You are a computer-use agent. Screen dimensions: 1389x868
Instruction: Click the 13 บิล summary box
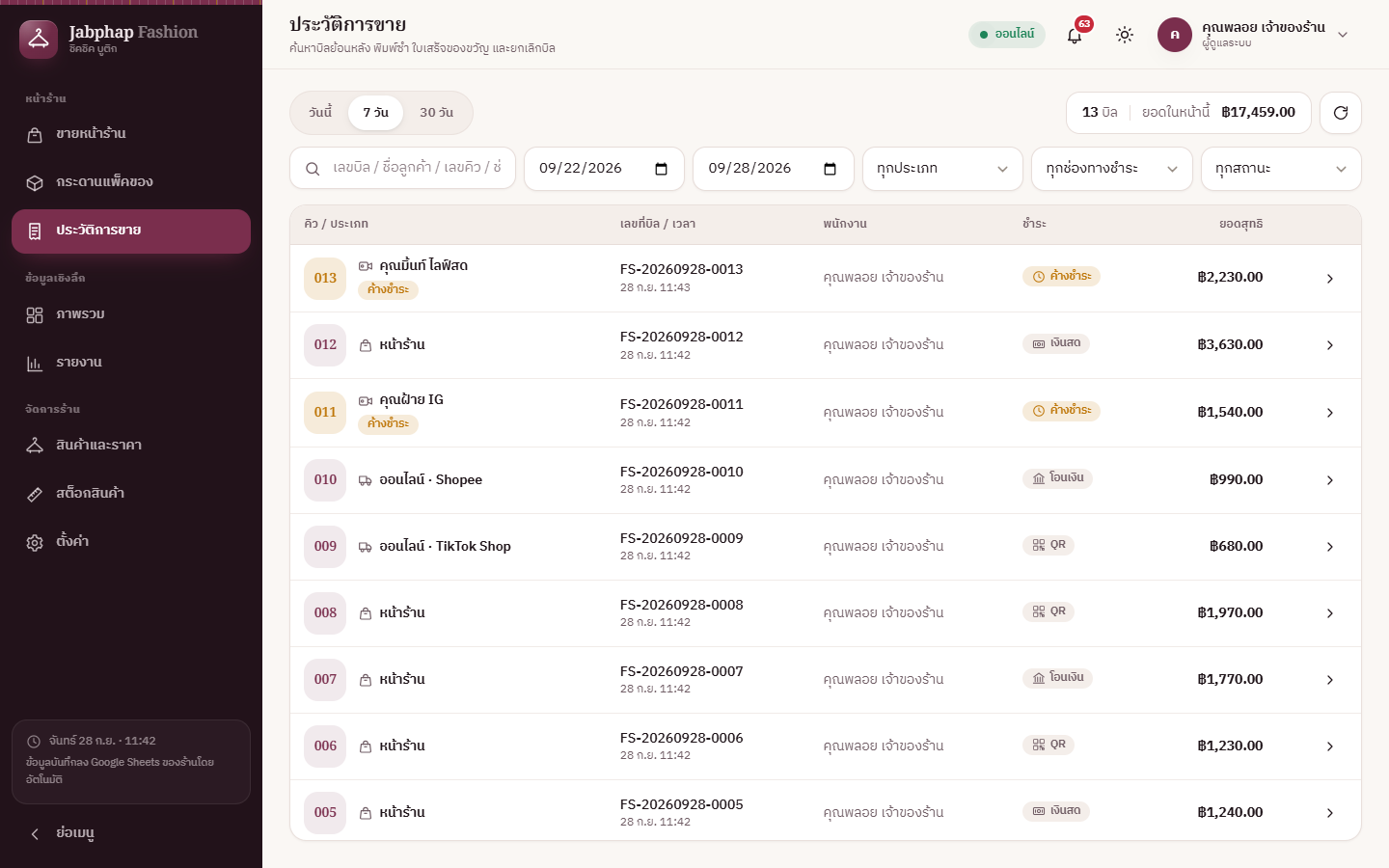(x=1188, y=113)
